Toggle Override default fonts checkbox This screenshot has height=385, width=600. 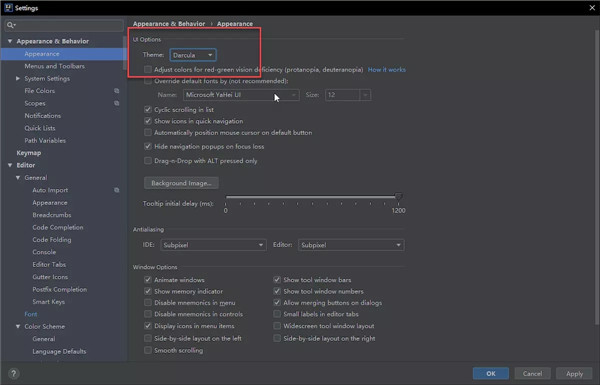point(148,81)
